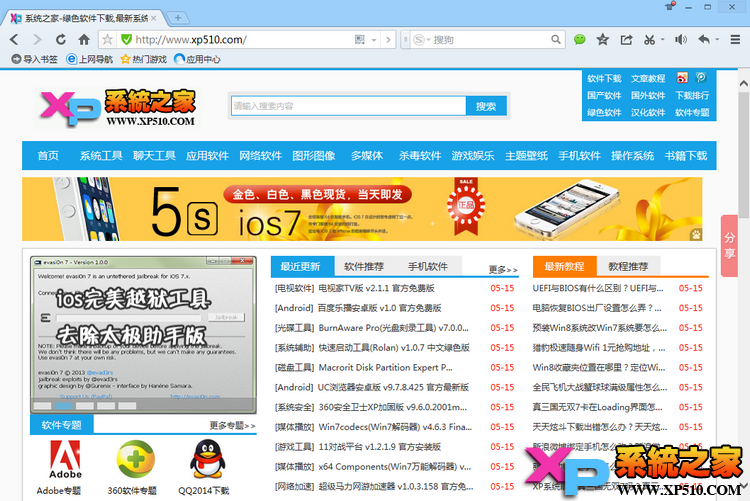This screenshot has height=501, width=750.
Task: Open the browser hamburger menu
Action: [735, 39]
